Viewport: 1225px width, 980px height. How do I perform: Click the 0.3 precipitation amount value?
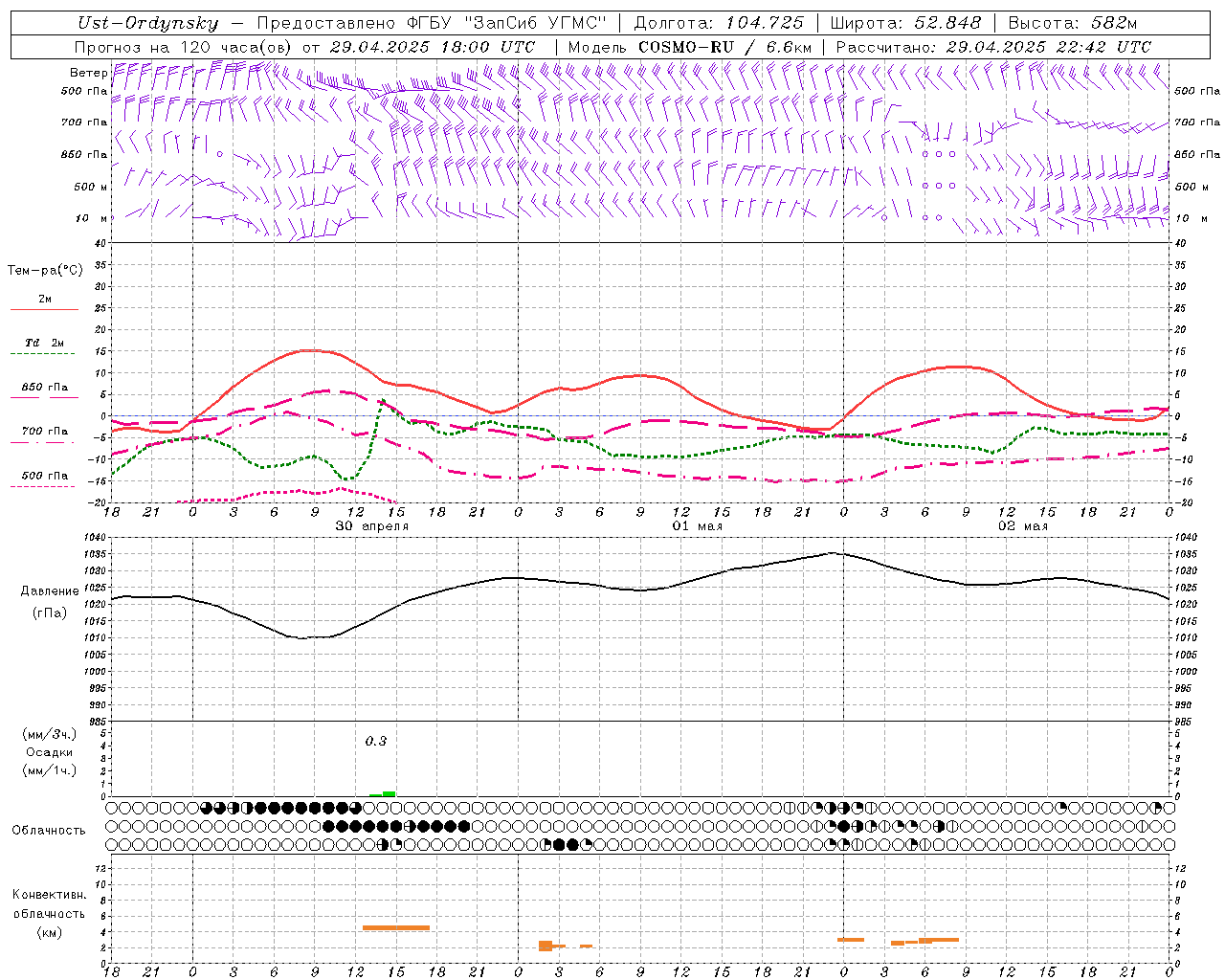click(376, 741)
